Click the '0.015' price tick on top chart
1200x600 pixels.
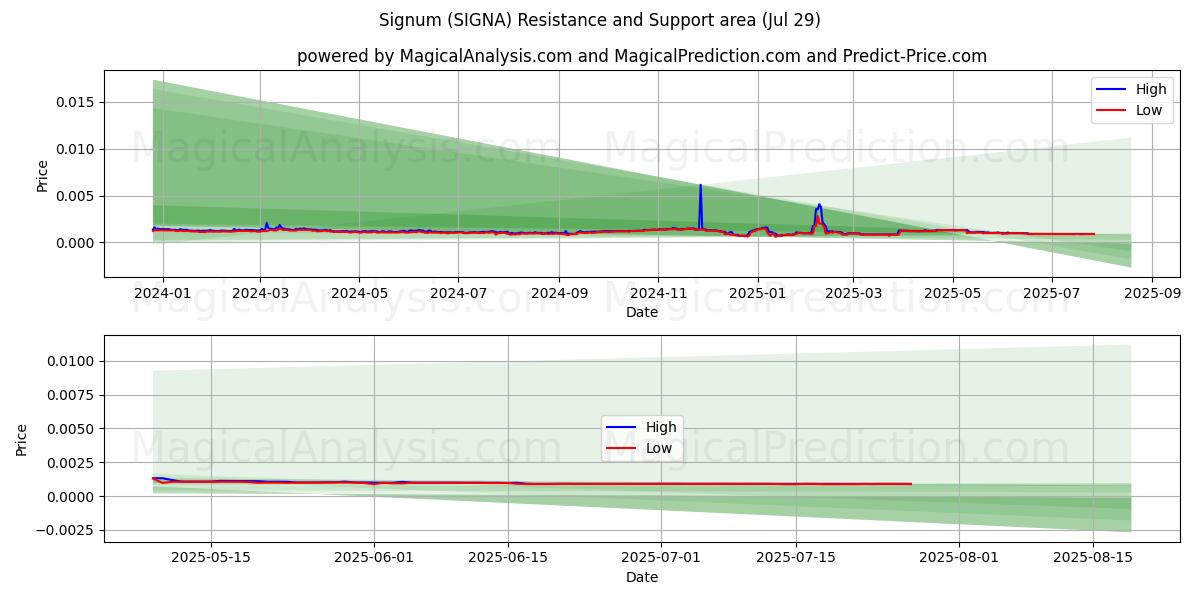[x=77, y=102]
